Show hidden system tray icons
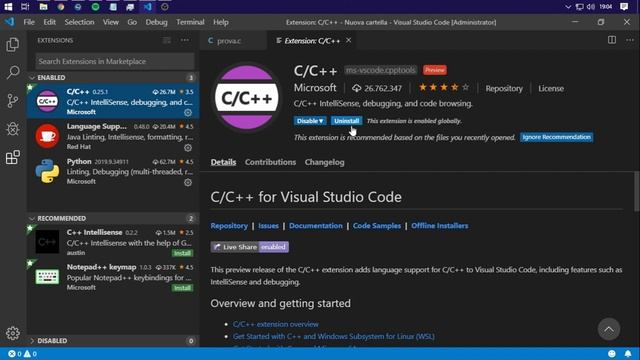640x360 pixels. click(568, 7)
